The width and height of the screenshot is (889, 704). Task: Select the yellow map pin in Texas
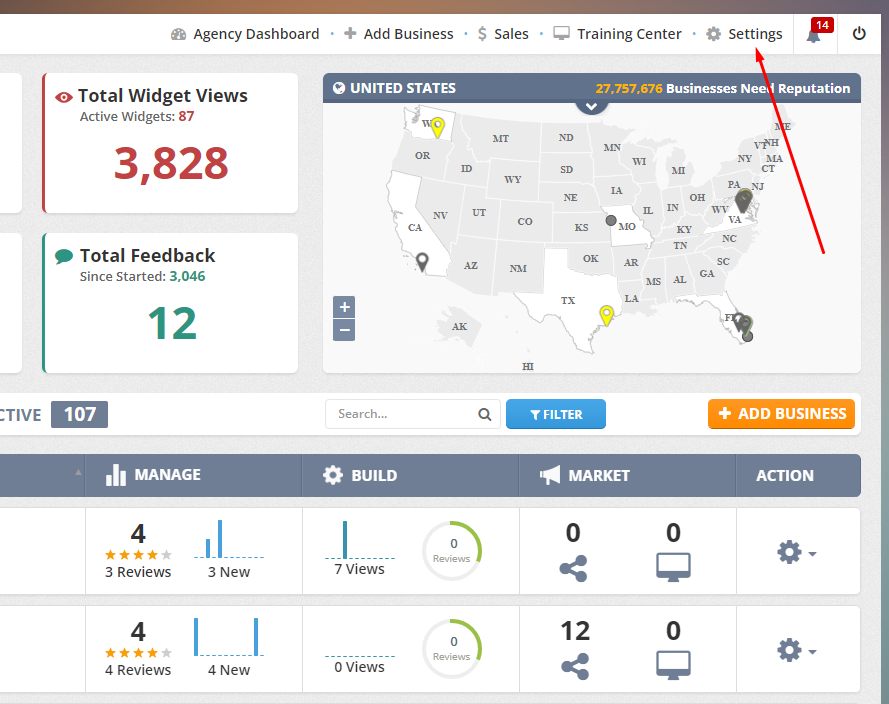tap(605, 316)
